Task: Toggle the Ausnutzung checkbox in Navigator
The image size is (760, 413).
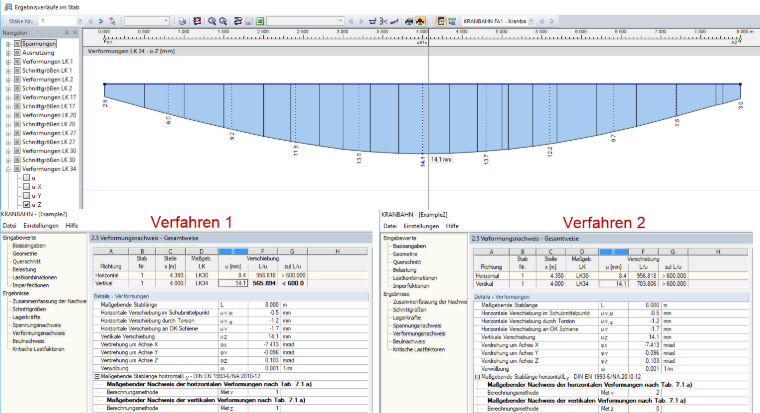Action: click(x=17, y=52)
